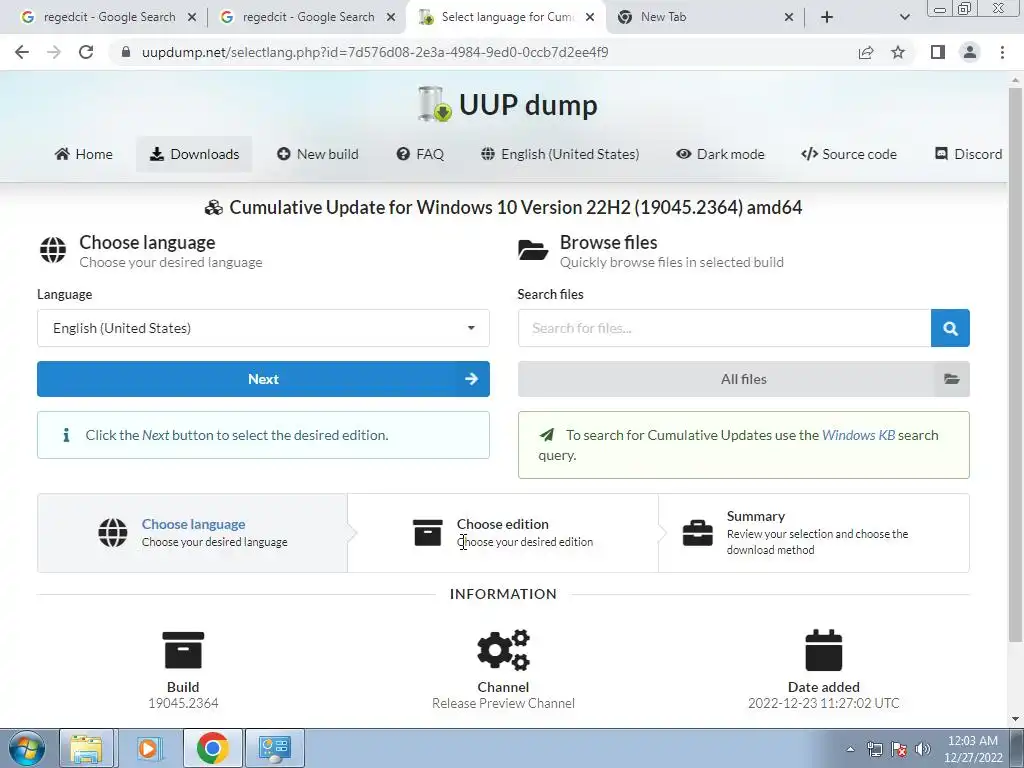The width and height of the screenshot is (1024, 768).
Task: Open the Source code link
Action: click(x=848, y=154)
